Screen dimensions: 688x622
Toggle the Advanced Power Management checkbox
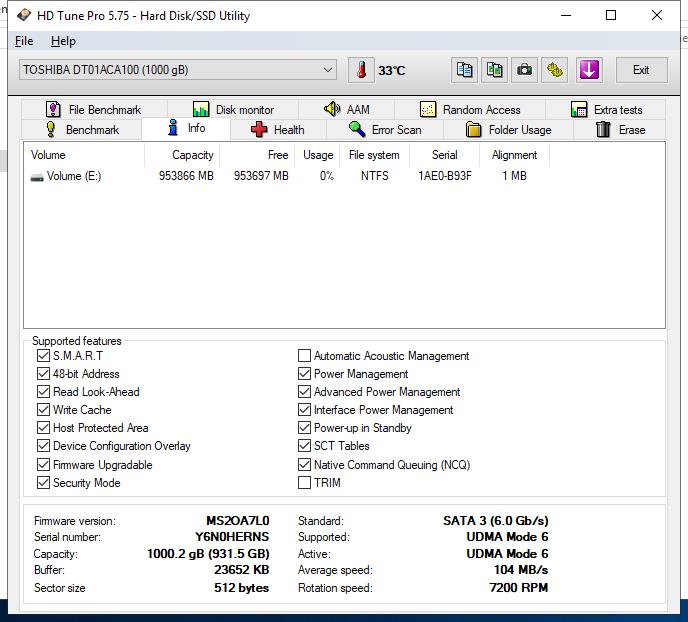click(304, 391)
